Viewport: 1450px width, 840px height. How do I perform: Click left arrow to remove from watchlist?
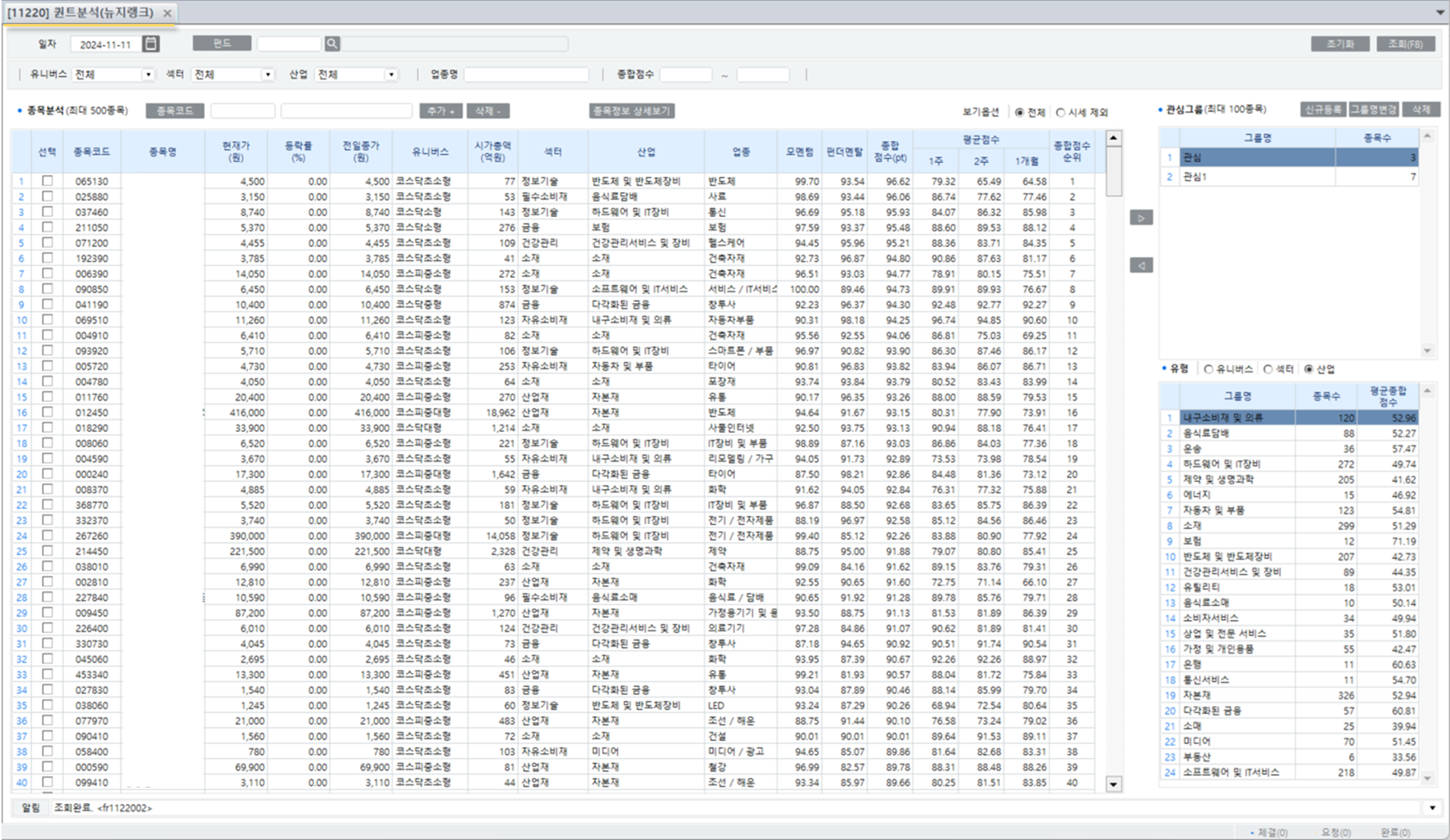pos(1141,265)
